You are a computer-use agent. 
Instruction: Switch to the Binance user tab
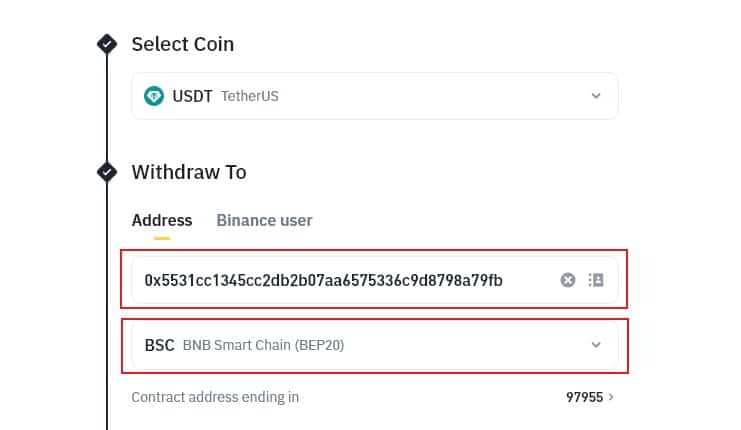[x=264, y=220]
